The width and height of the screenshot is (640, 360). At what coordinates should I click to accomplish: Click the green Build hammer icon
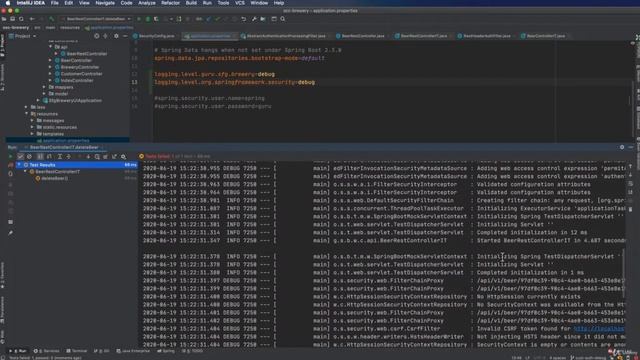51,19
